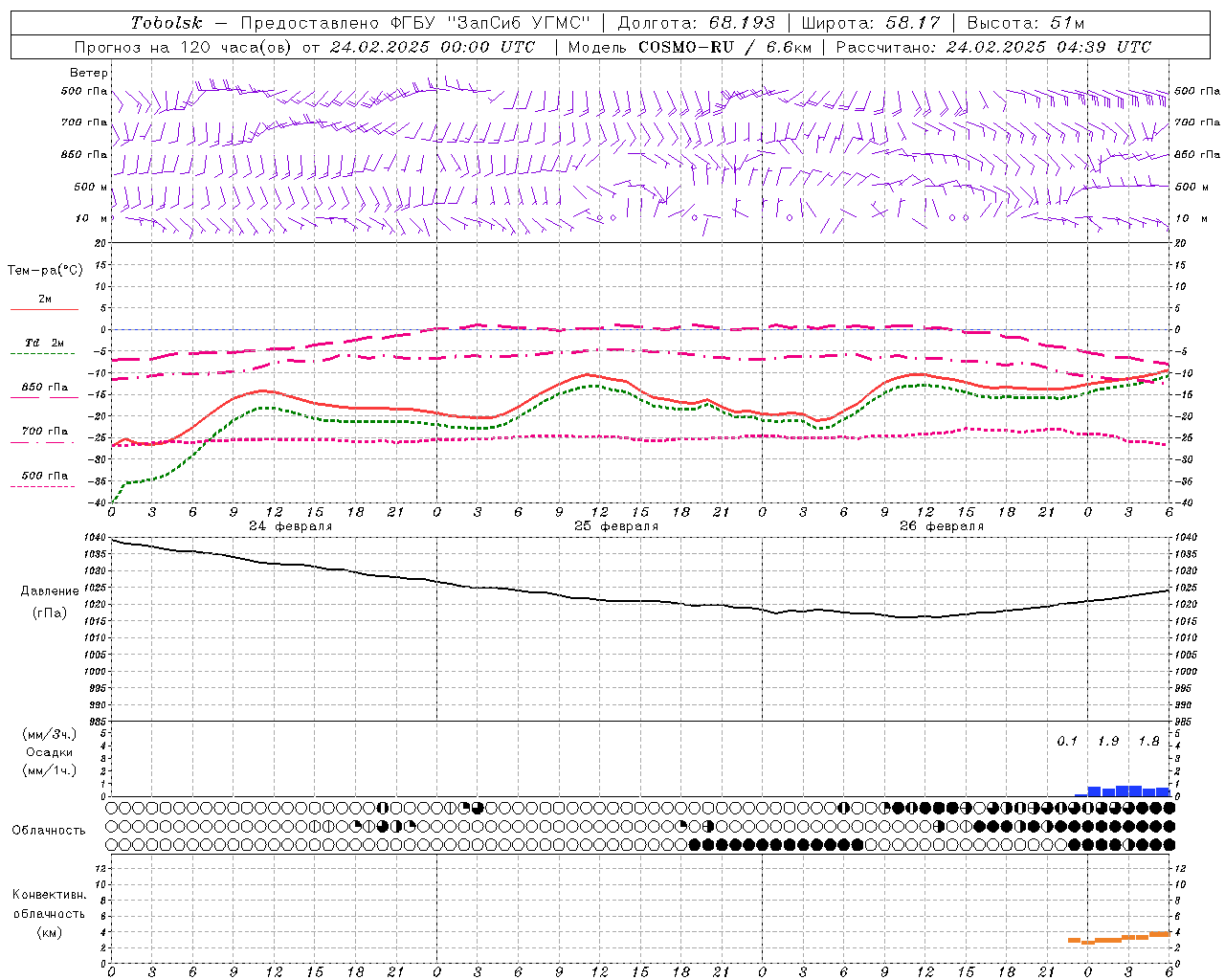Click the red "2м" temperature legend line
The image size is (1225, 980).
coord(44,309)
